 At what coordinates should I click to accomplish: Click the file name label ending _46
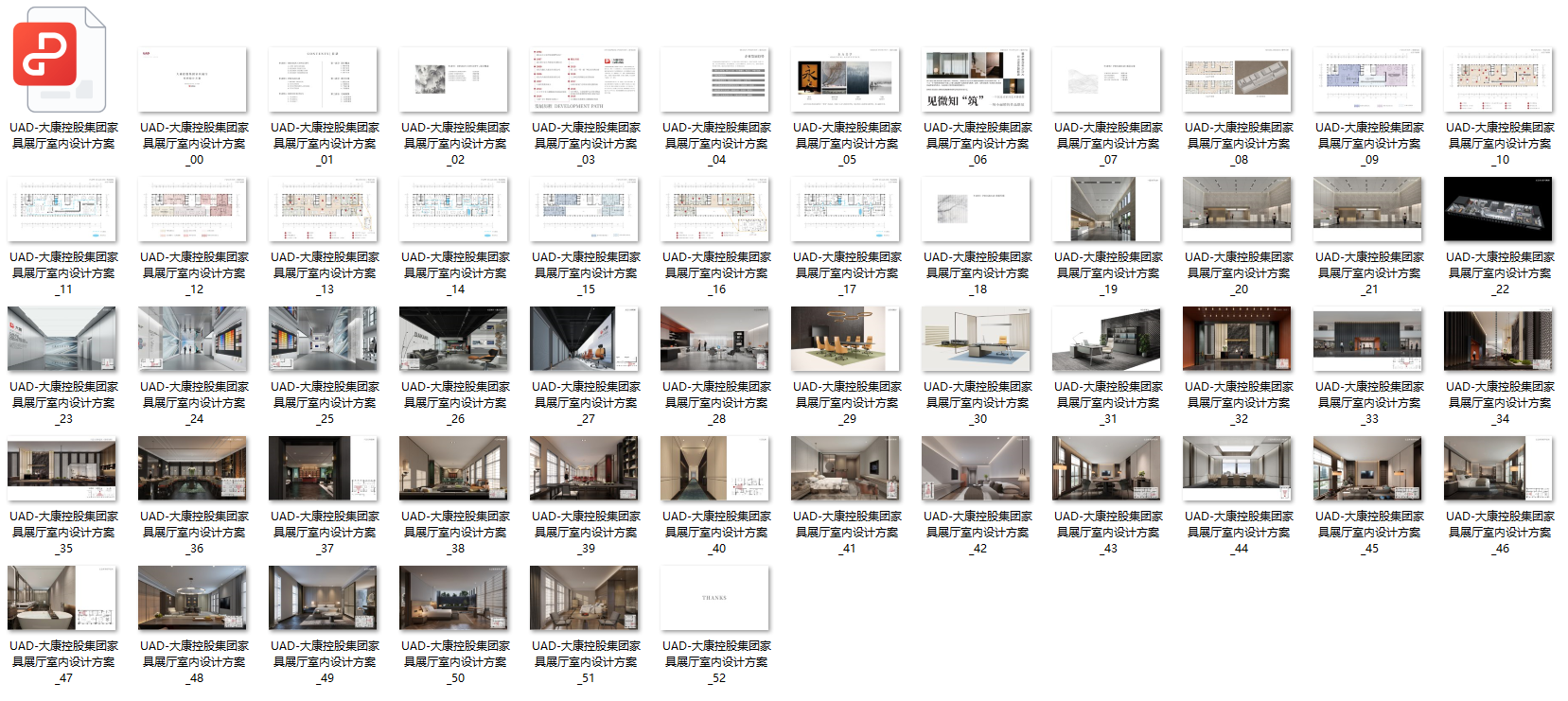tap(1500, 533)
